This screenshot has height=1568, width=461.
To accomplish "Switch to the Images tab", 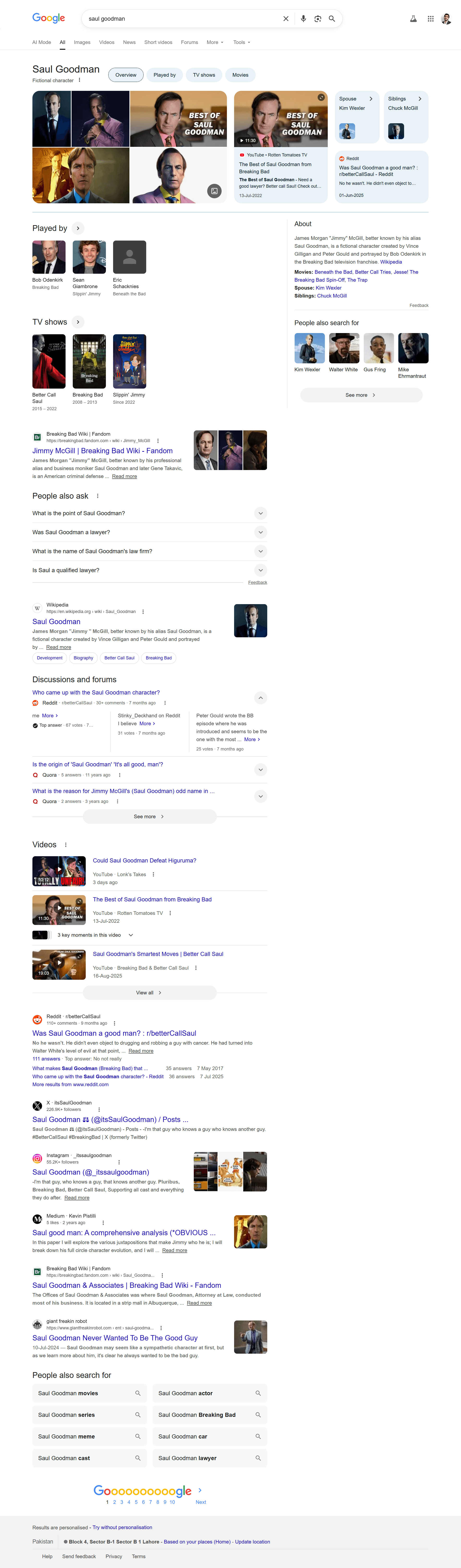I will 82,43.
